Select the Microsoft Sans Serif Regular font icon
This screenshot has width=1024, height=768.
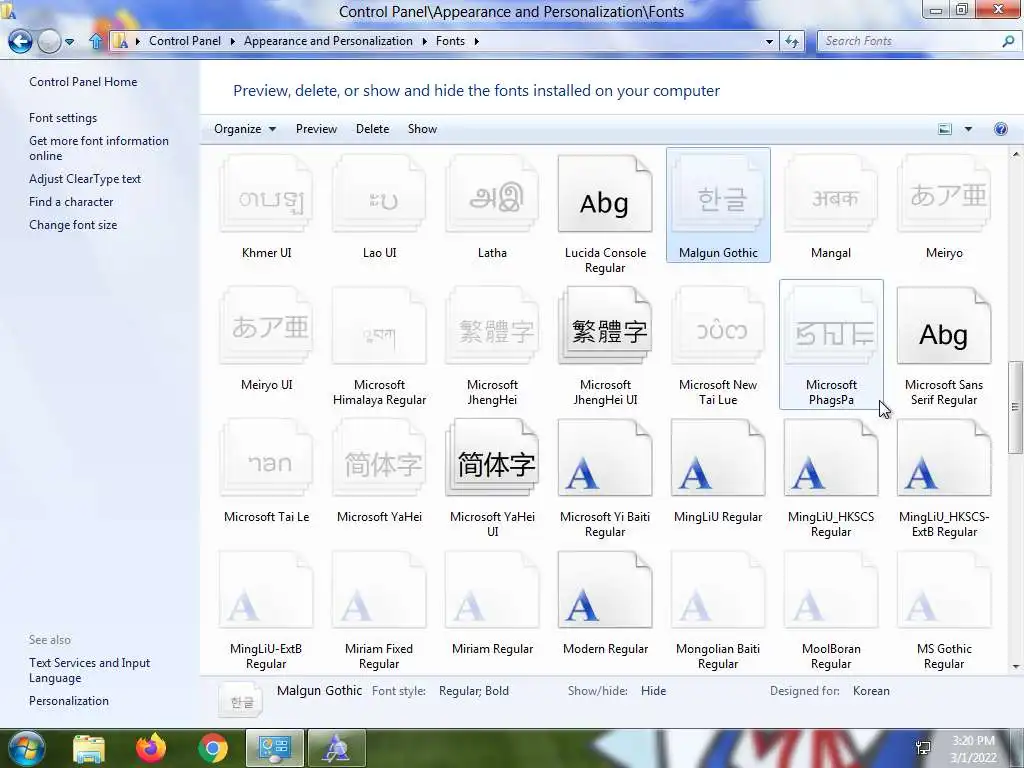coord(944,326)
